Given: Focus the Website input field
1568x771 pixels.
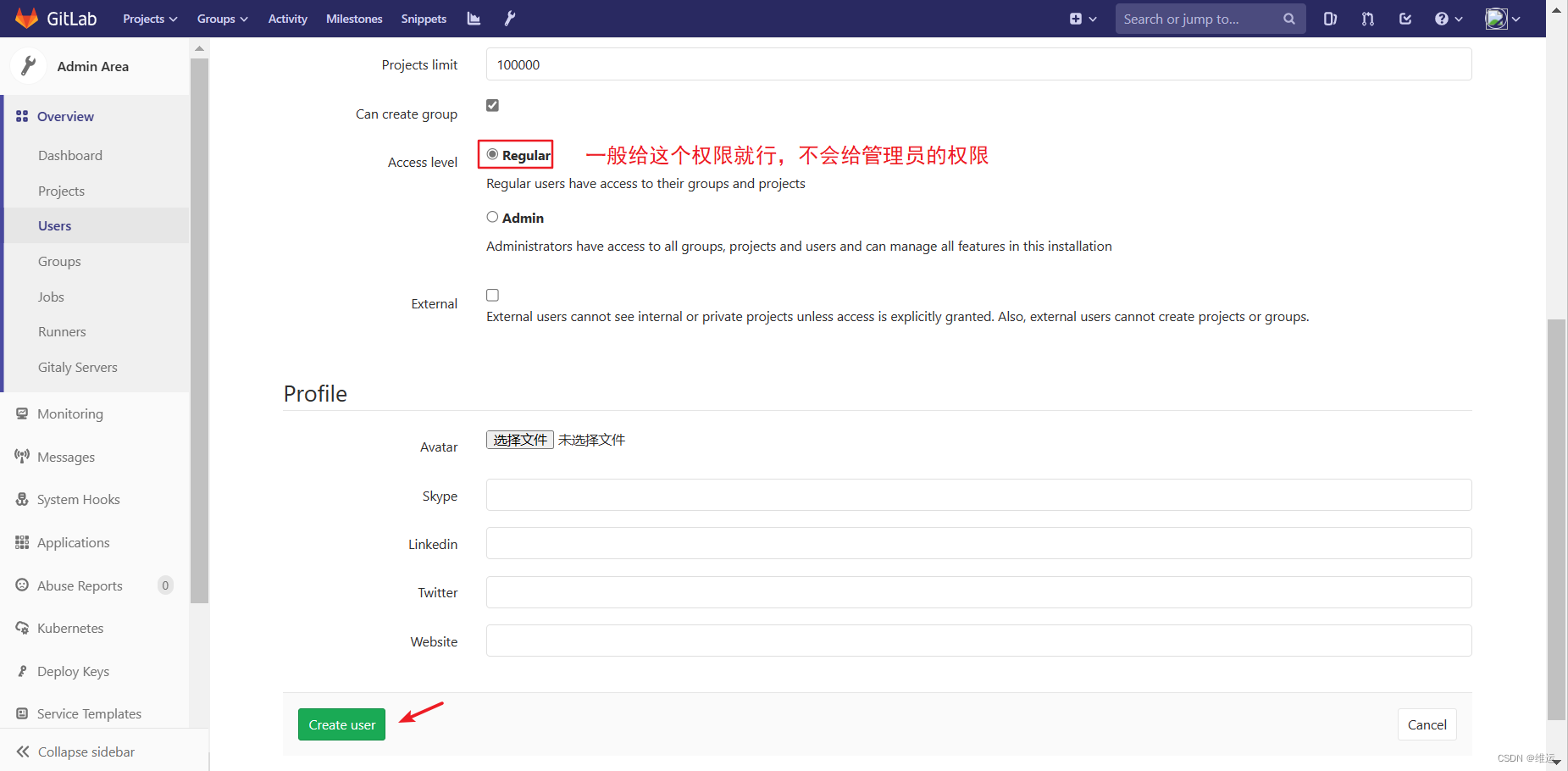Looking at the screenshot, I should 978,641.
